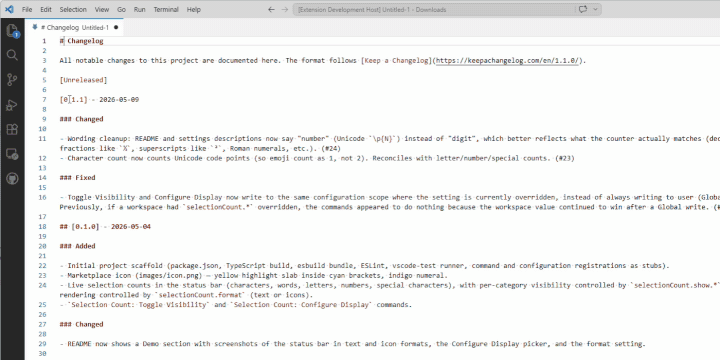Click the VS Code logo in title bar
This screenshot has width=720, height=360.
click(9, 9)
